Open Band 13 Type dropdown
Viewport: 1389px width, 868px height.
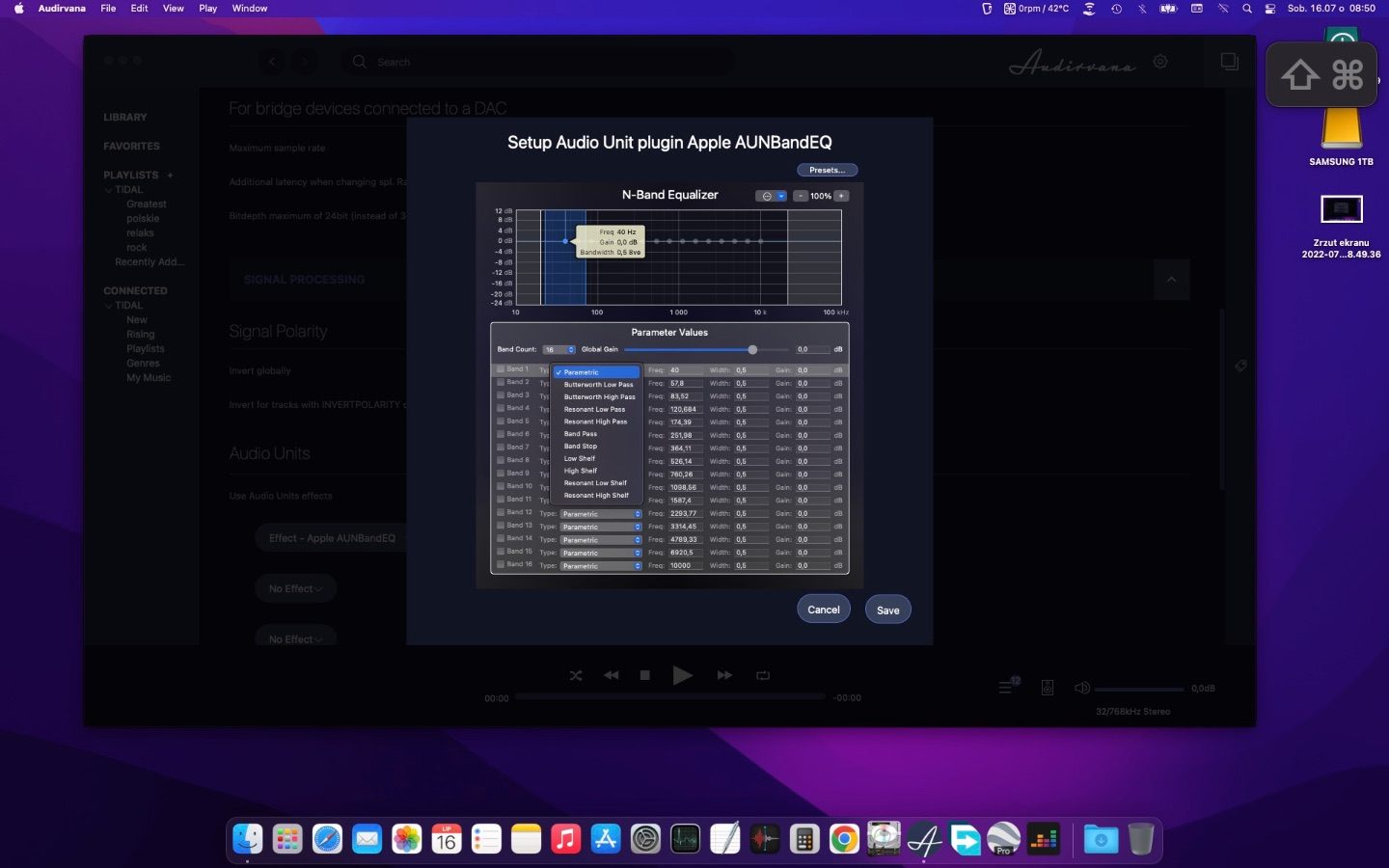[601, 527]
